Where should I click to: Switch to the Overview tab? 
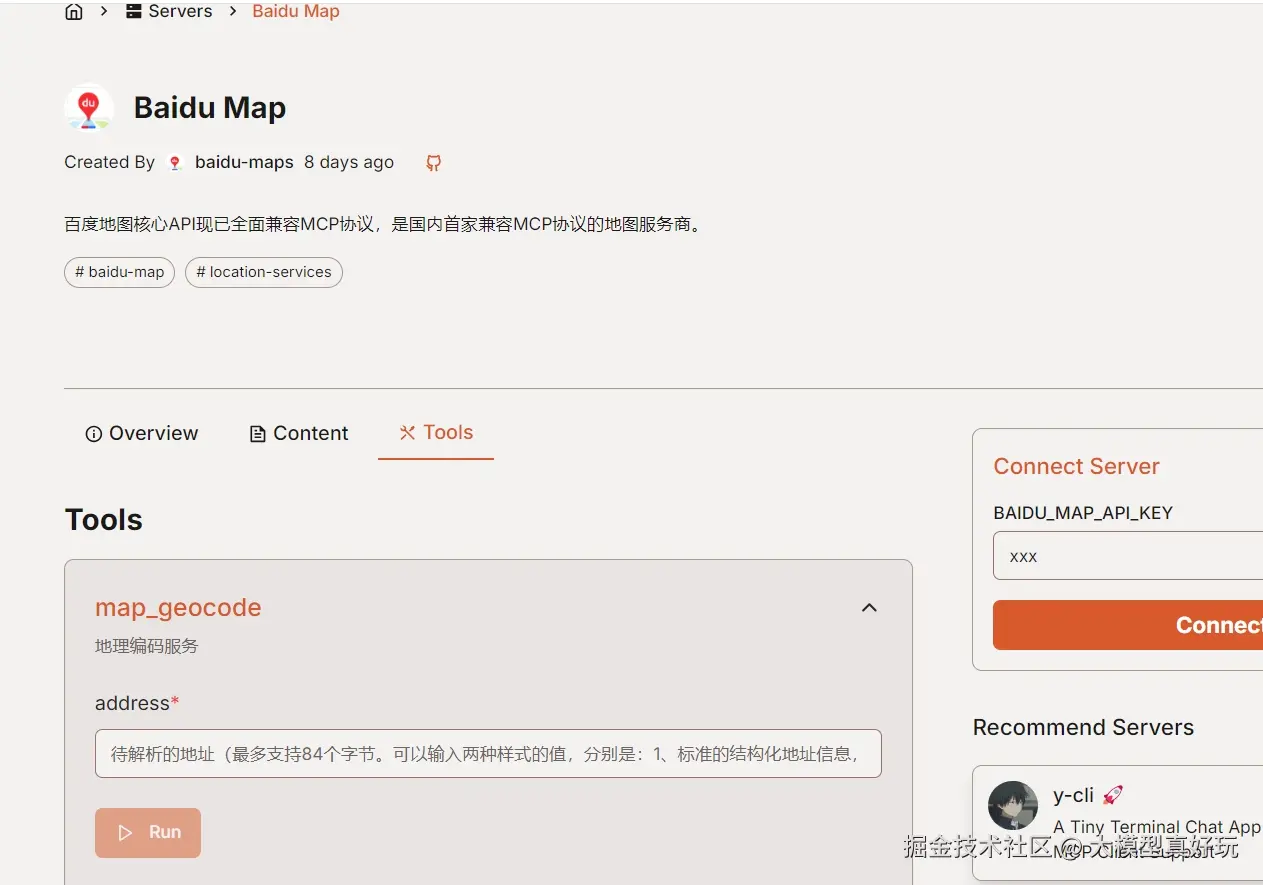(142, 433)
